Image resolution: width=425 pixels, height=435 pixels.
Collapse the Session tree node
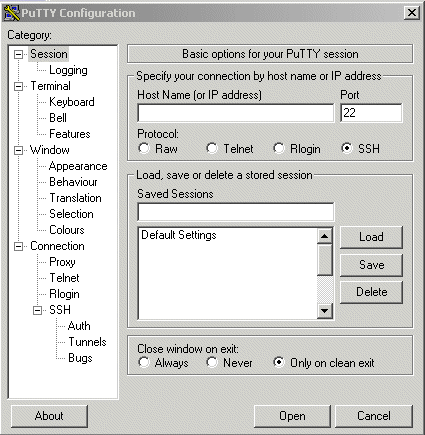[19, 54]
